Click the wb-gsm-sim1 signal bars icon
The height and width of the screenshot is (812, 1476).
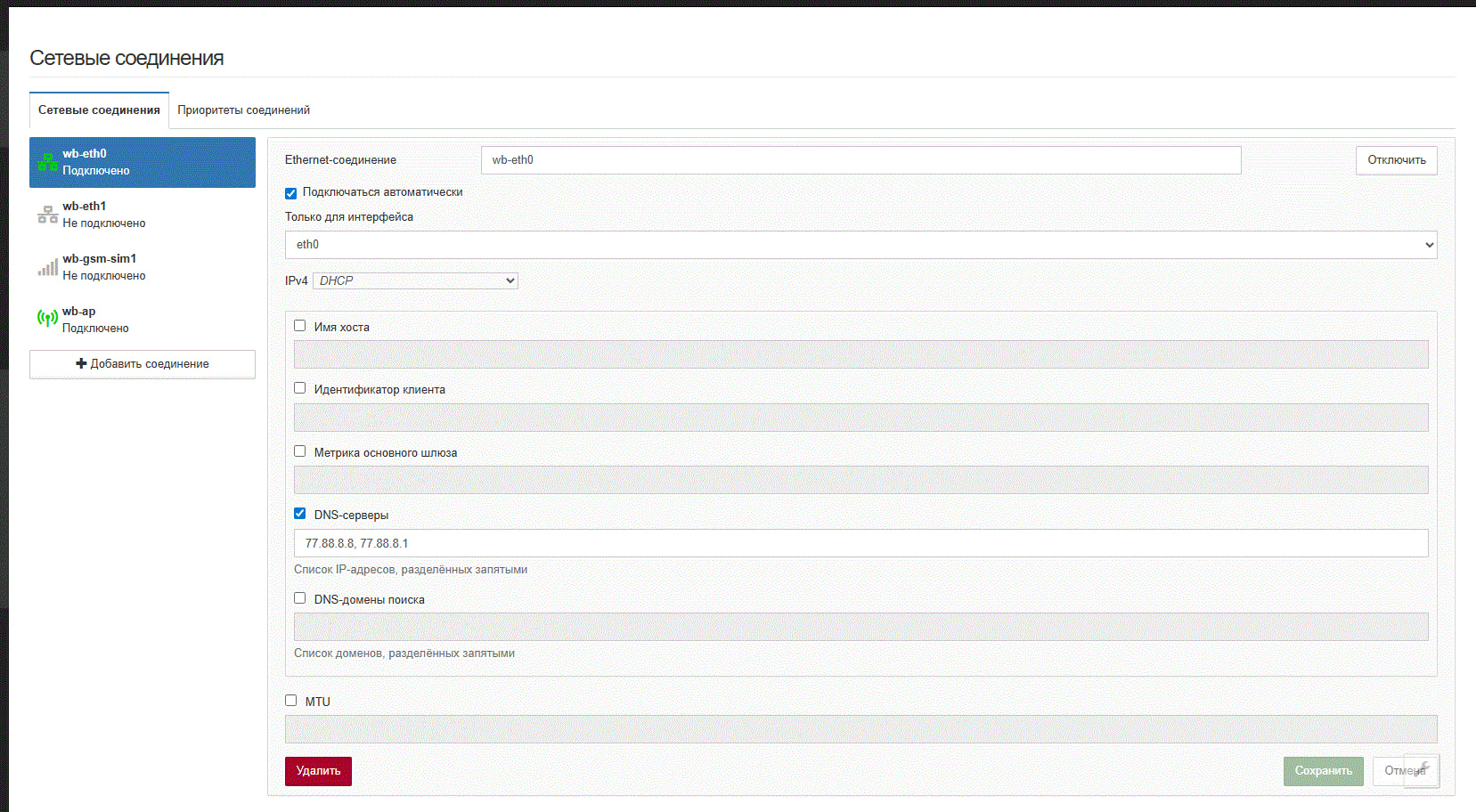pyautogui.click(x=47, y=267)
